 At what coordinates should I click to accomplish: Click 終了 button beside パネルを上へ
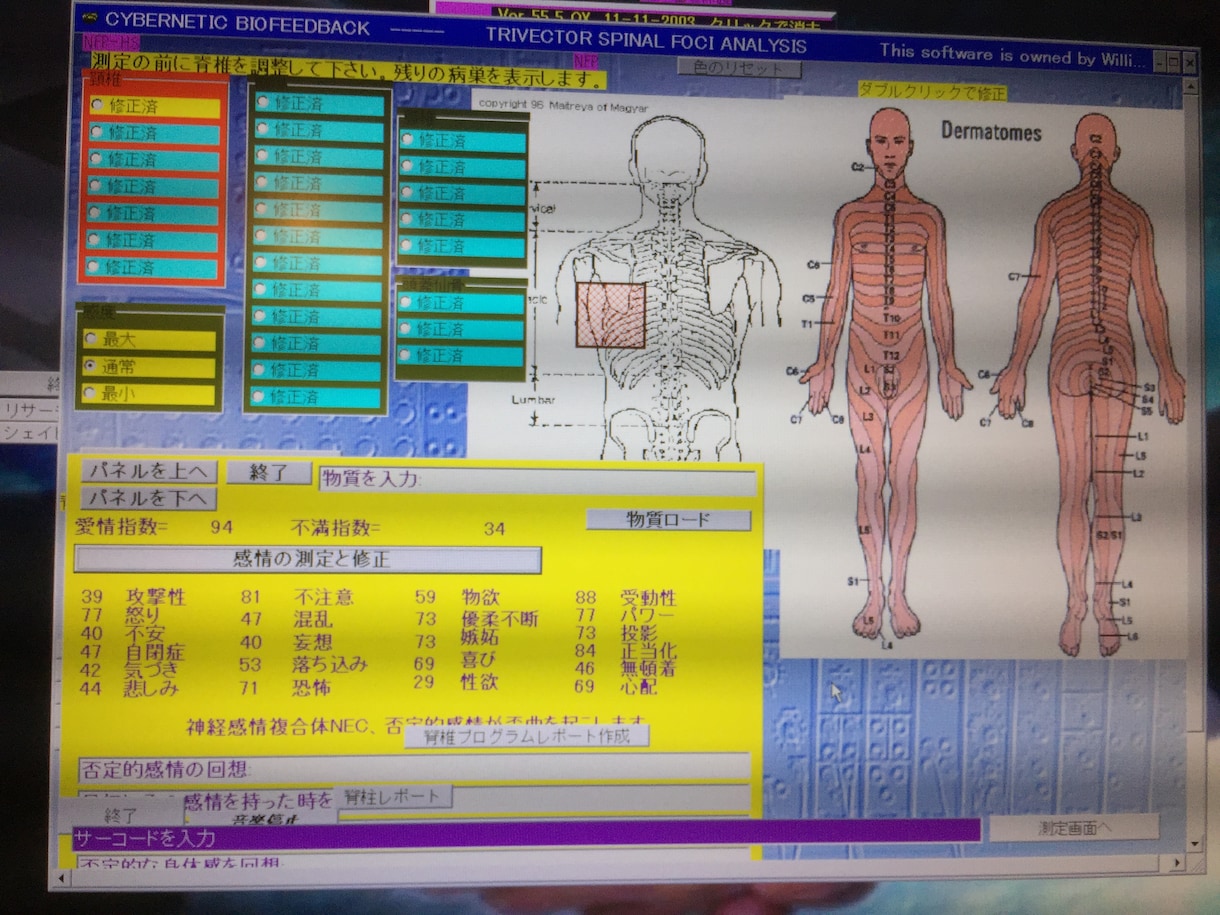tap(268, 473)
